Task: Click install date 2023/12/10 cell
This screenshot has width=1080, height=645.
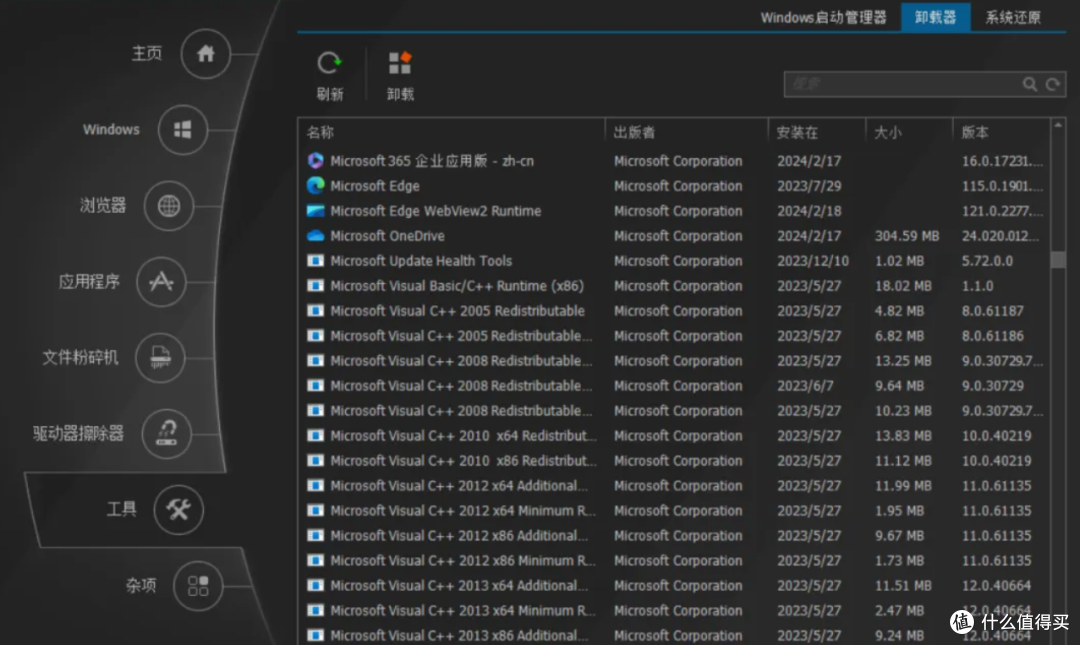Action: [813, 260]
